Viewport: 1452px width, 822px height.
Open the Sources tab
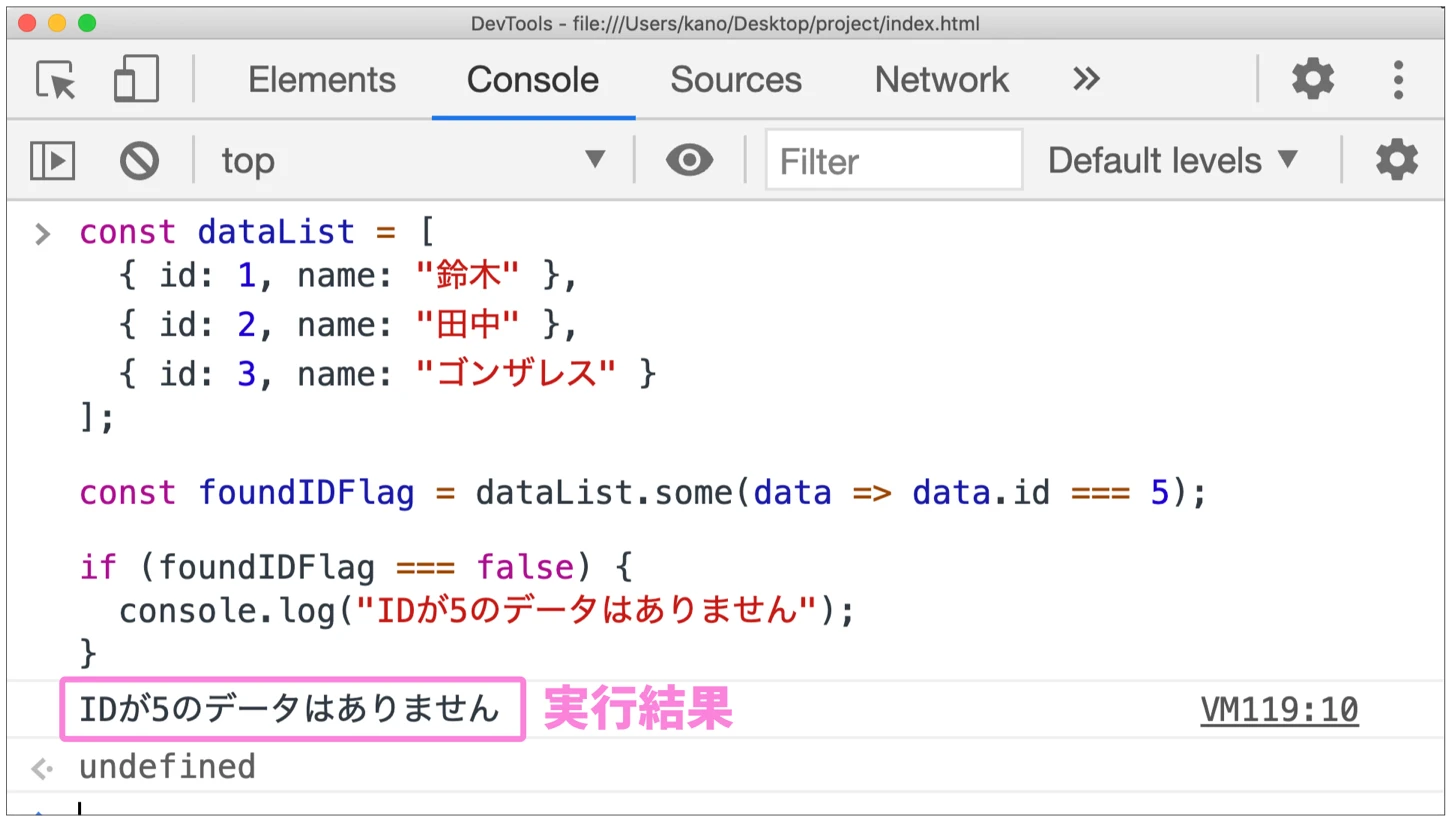click(736, 80)
